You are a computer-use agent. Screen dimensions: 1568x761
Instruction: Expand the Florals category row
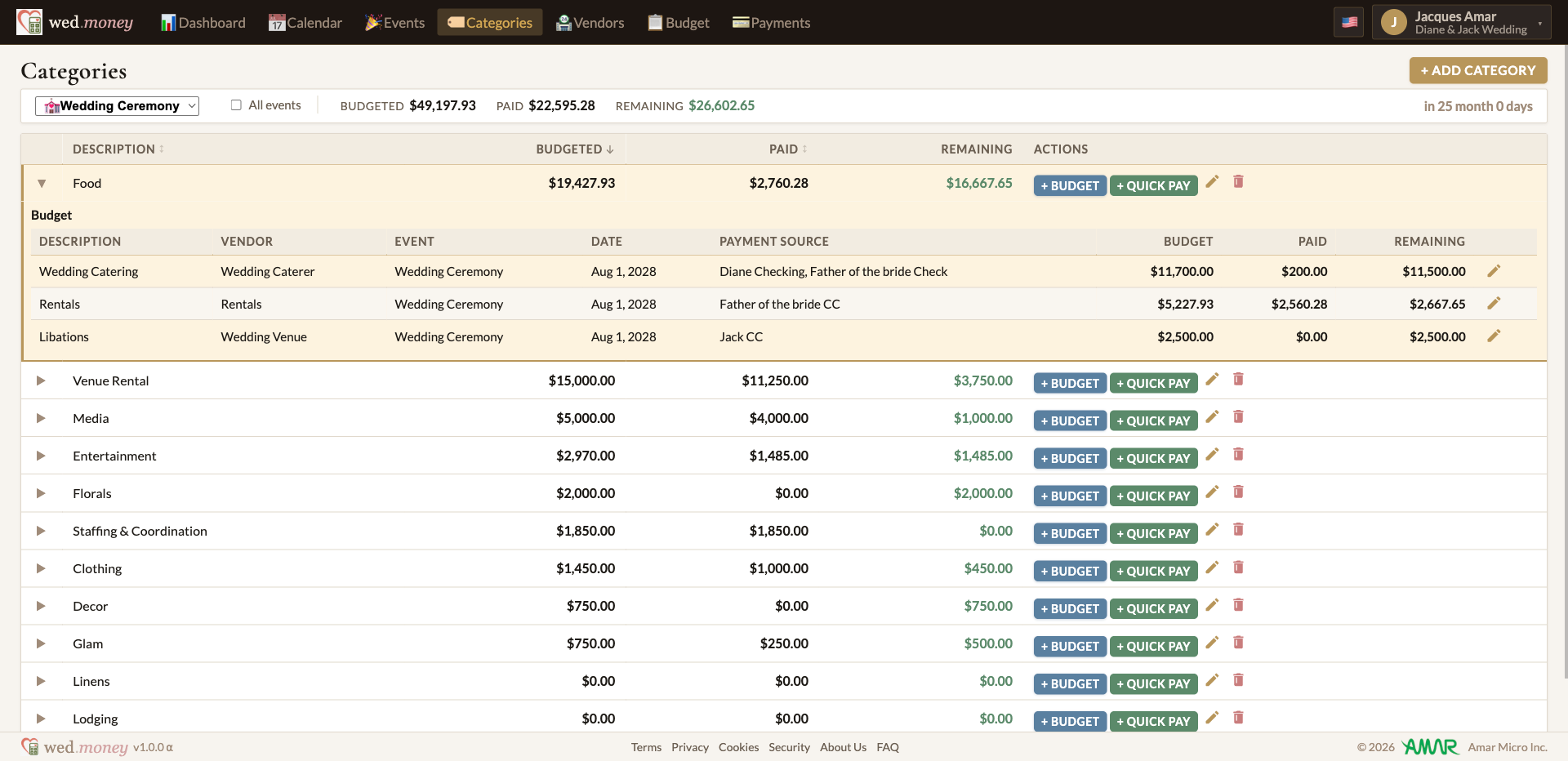[41, 493]
